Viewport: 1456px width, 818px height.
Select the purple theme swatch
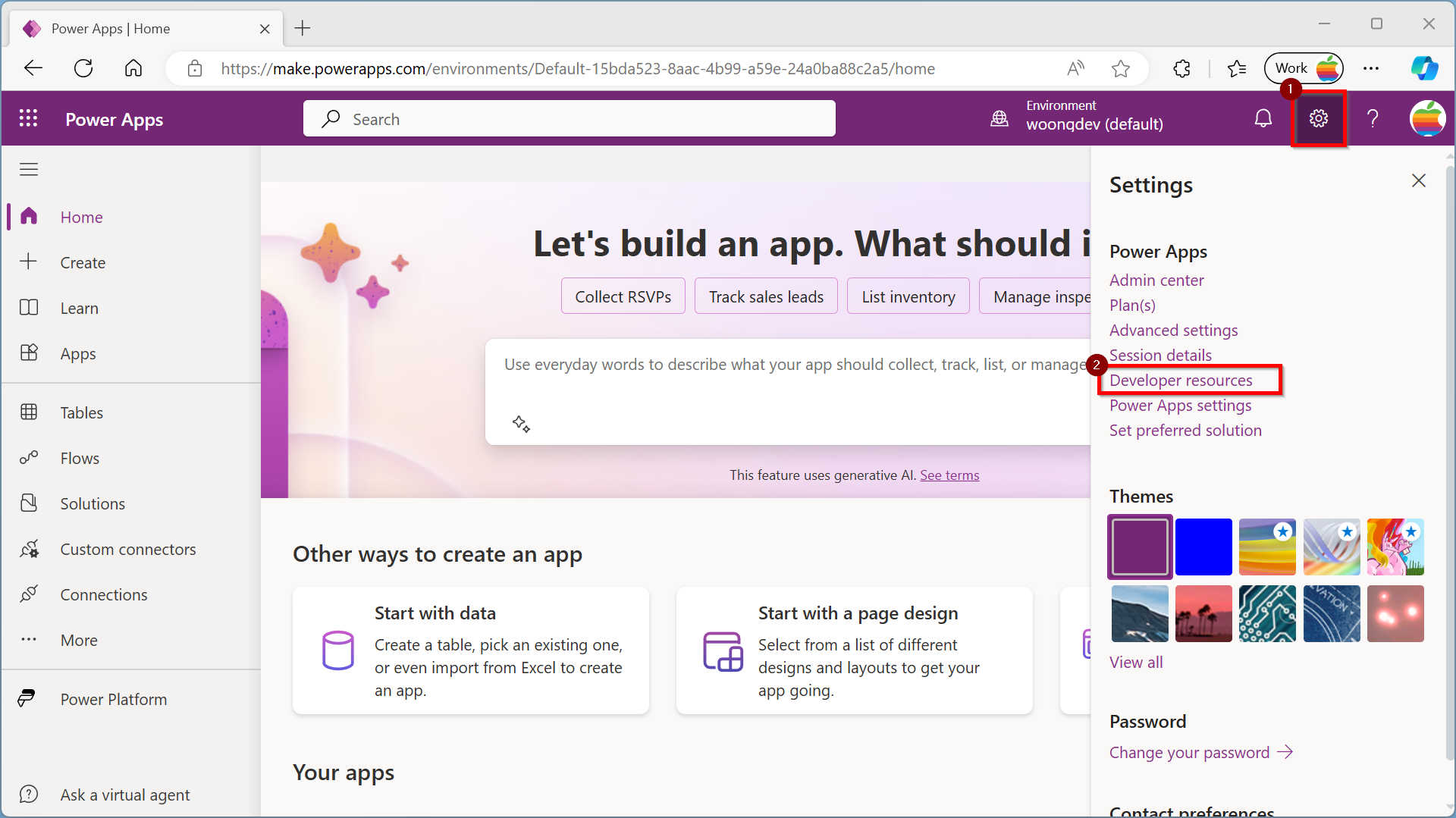pyautogui.click(x=1140, y=547)
